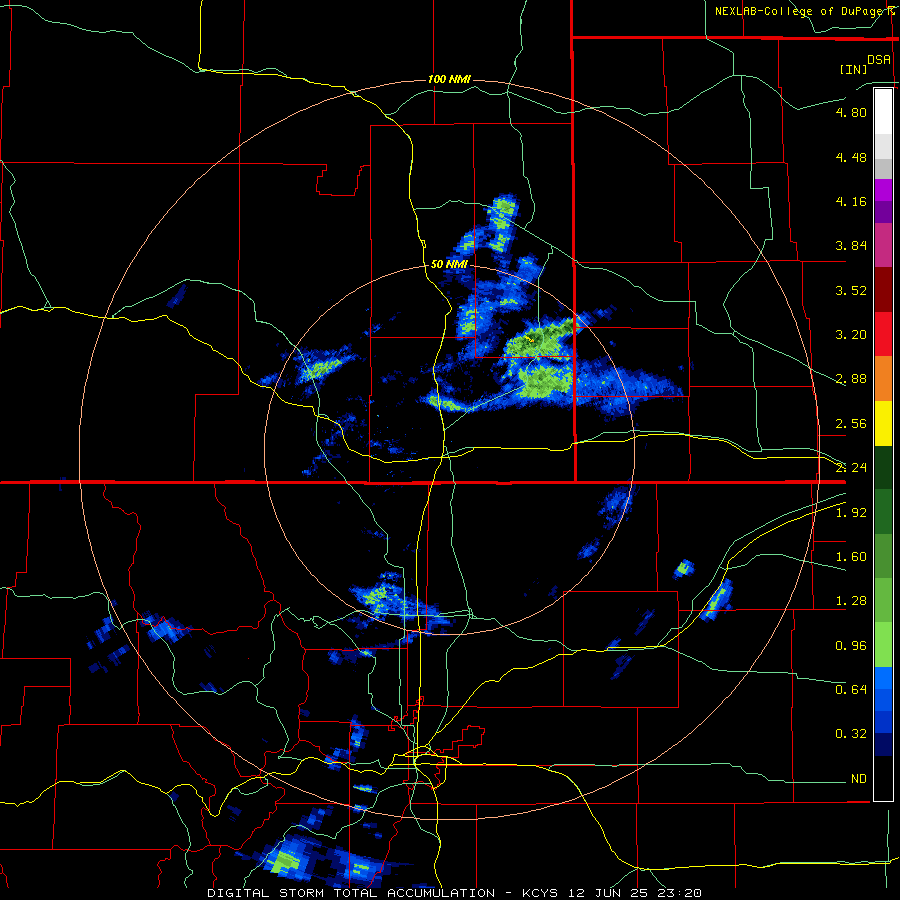Click the 0.32 legend value

[x=851, y=734]
